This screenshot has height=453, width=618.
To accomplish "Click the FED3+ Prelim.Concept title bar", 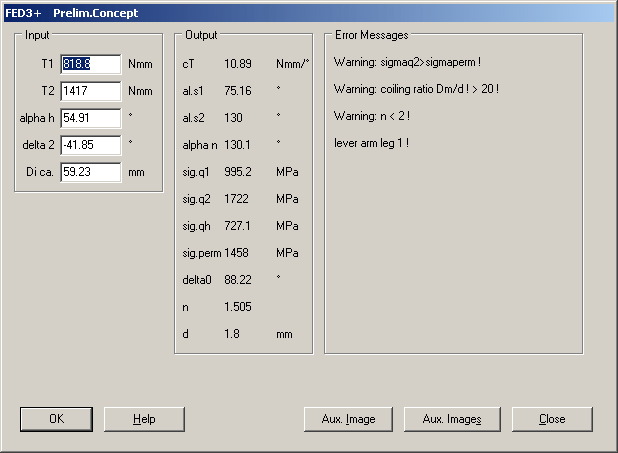I will (300, 13).
